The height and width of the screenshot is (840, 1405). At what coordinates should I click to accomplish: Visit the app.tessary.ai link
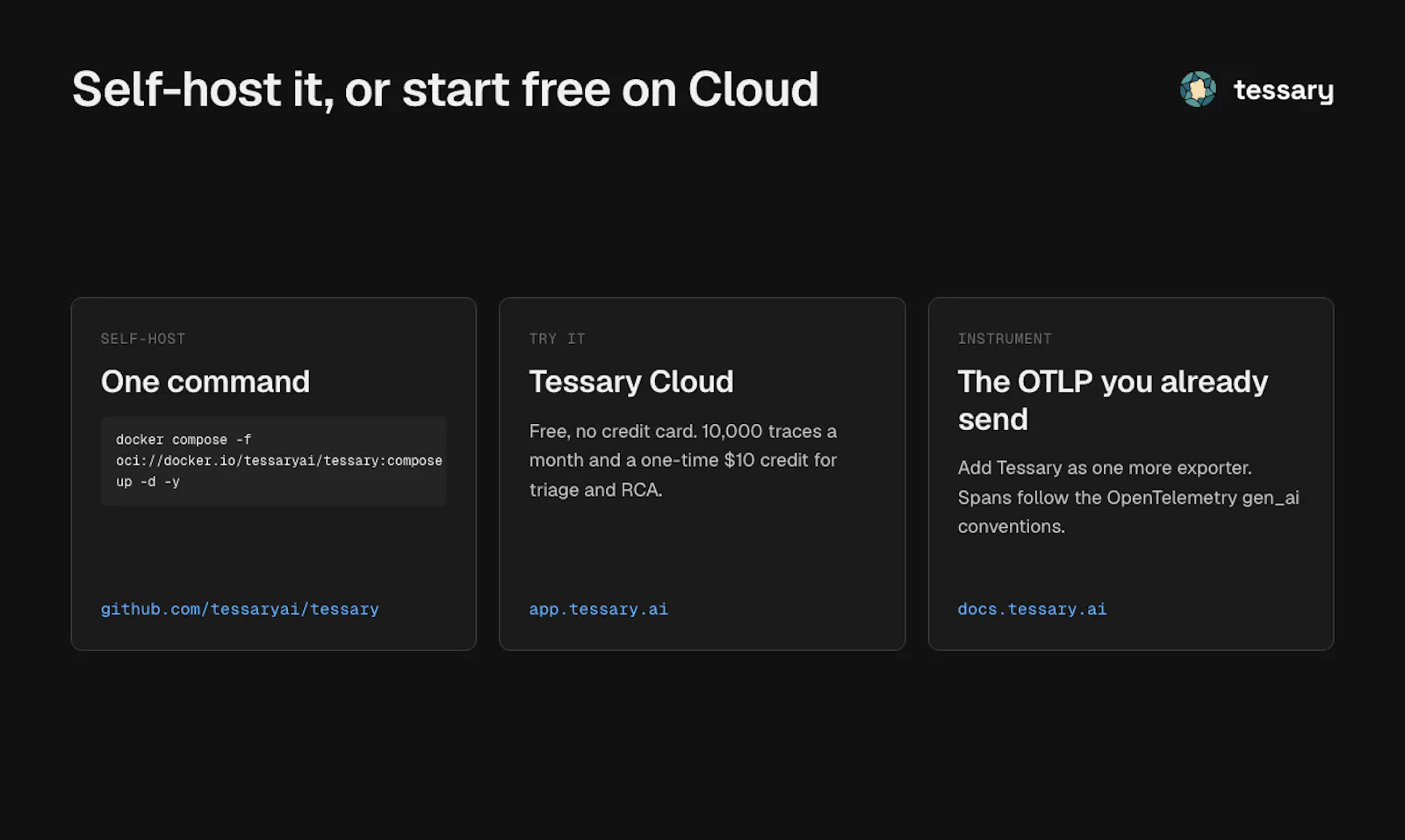(x=598, y=609)
